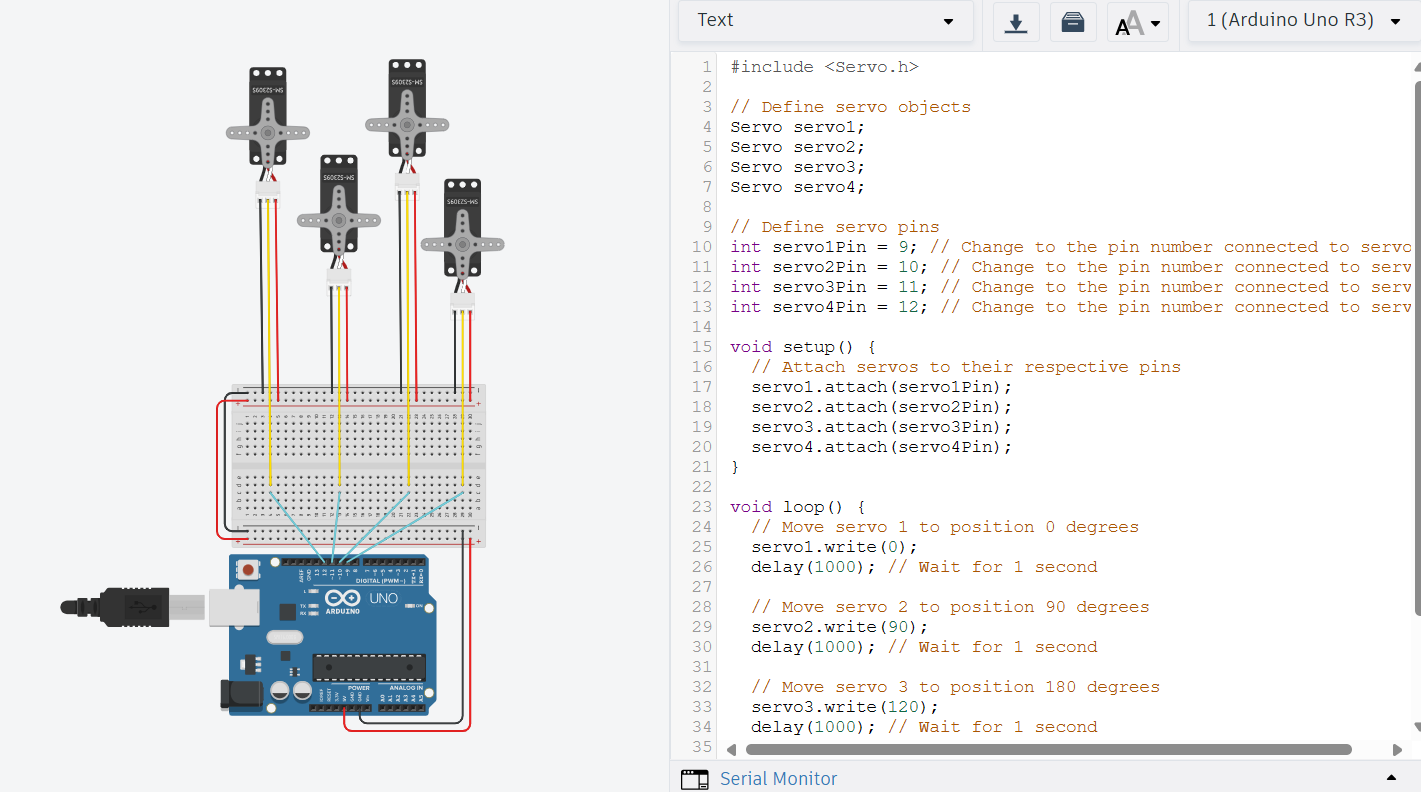Image resolution: width=1421 pixels, height=792 pixels.
Task: Click line 'int servo4Pin = 12;'
Action: click(829, 307)
